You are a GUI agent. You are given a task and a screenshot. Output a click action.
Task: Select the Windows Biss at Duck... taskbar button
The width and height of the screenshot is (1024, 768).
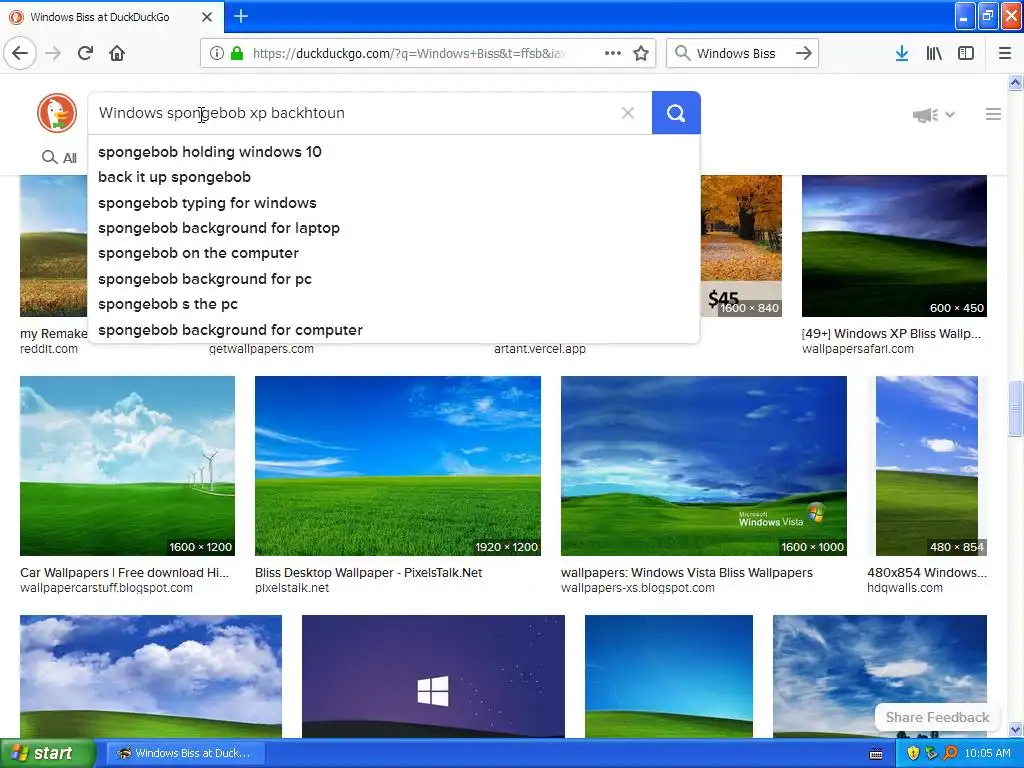184,753
